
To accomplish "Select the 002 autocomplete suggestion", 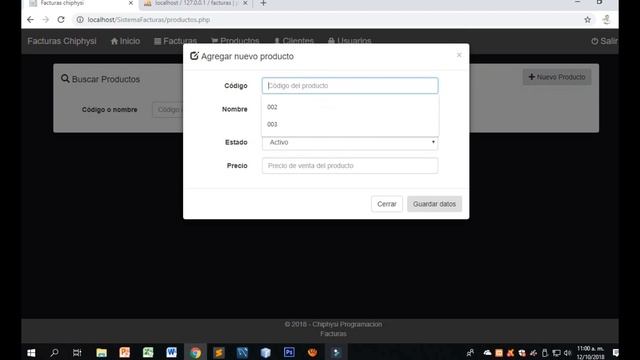I will click(350, 107).
